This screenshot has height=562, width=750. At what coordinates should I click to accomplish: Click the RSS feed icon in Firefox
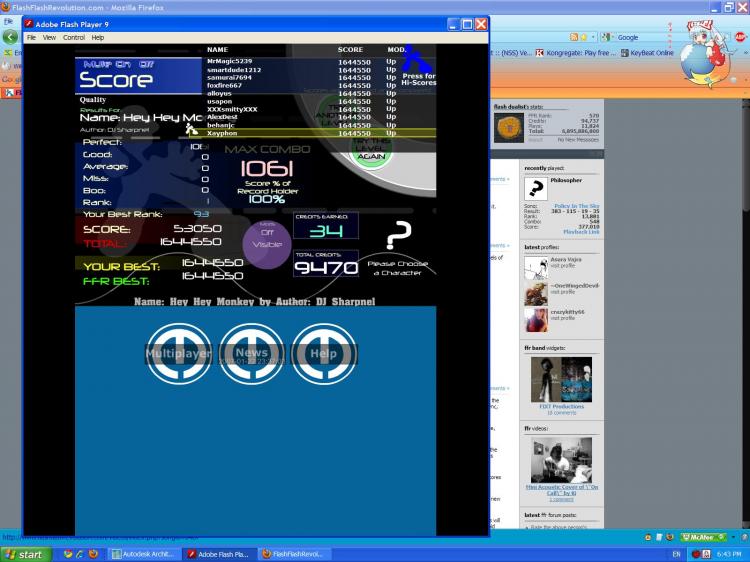tap(574, 37)
